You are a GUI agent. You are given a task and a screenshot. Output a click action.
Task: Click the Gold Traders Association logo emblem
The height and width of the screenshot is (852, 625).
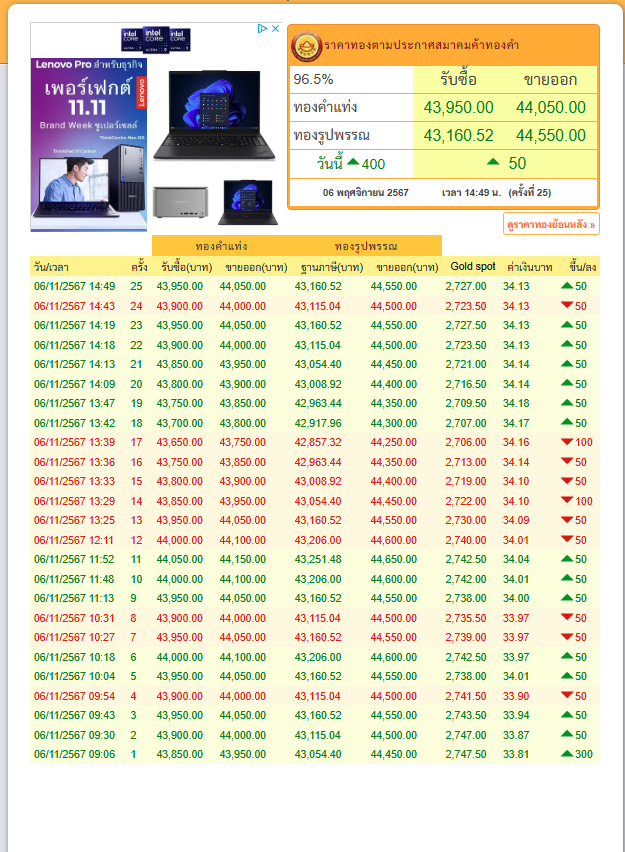(x=306, y=46)
